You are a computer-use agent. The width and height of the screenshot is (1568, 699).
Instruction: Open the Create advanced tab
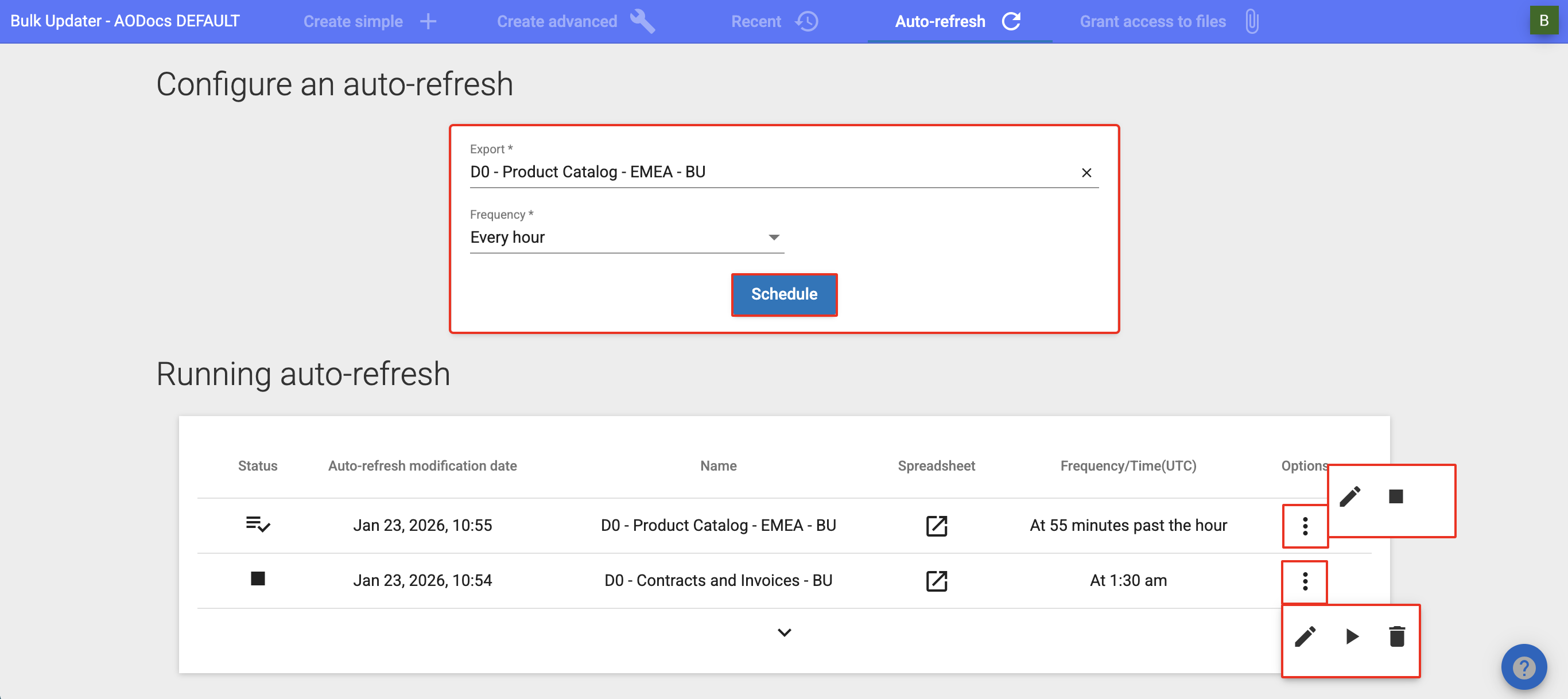coord(575,21)
